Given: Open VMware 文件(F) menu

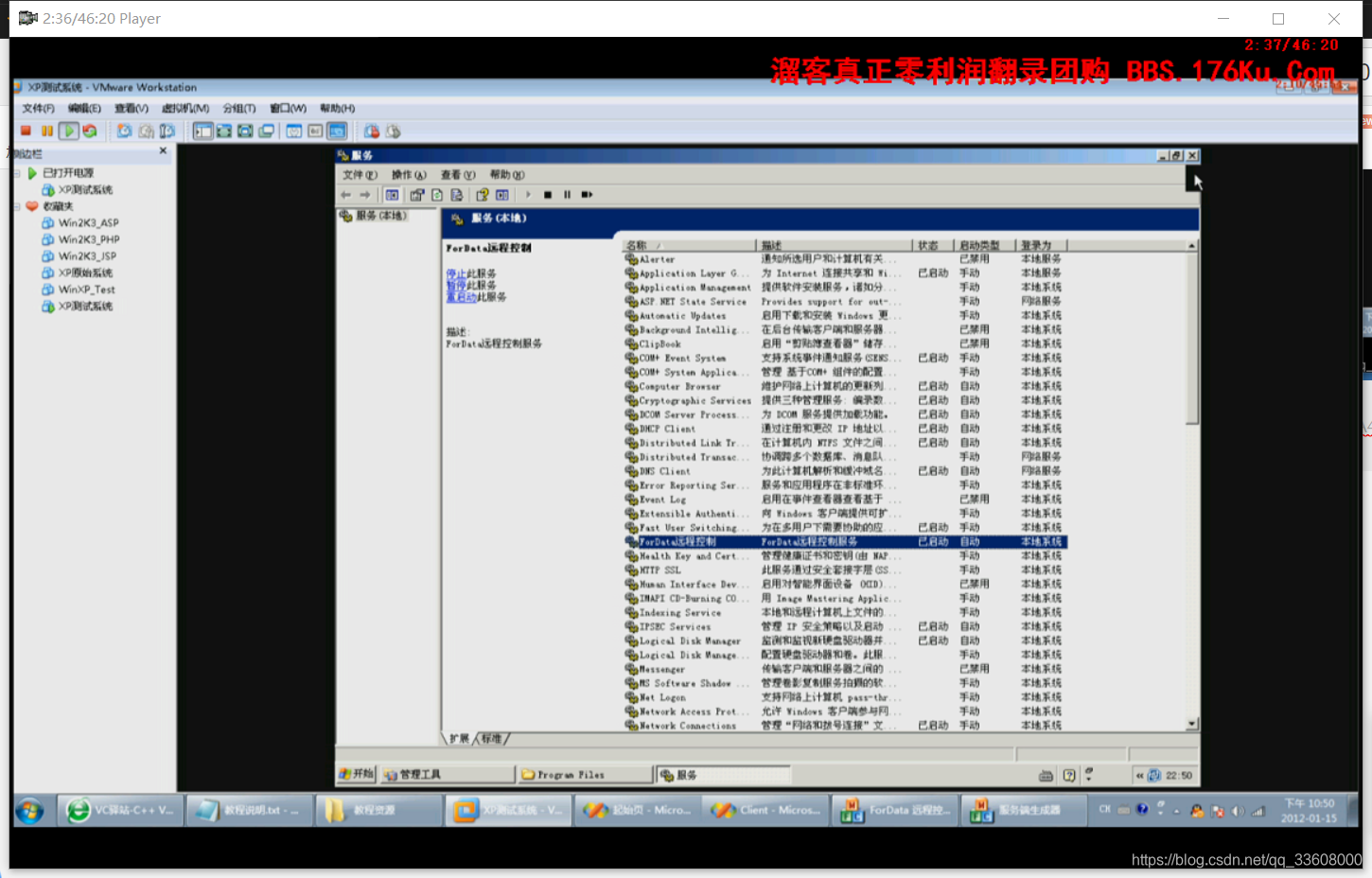Looking at the screenshot, I should pyautogui.click(x=39, y=109).
